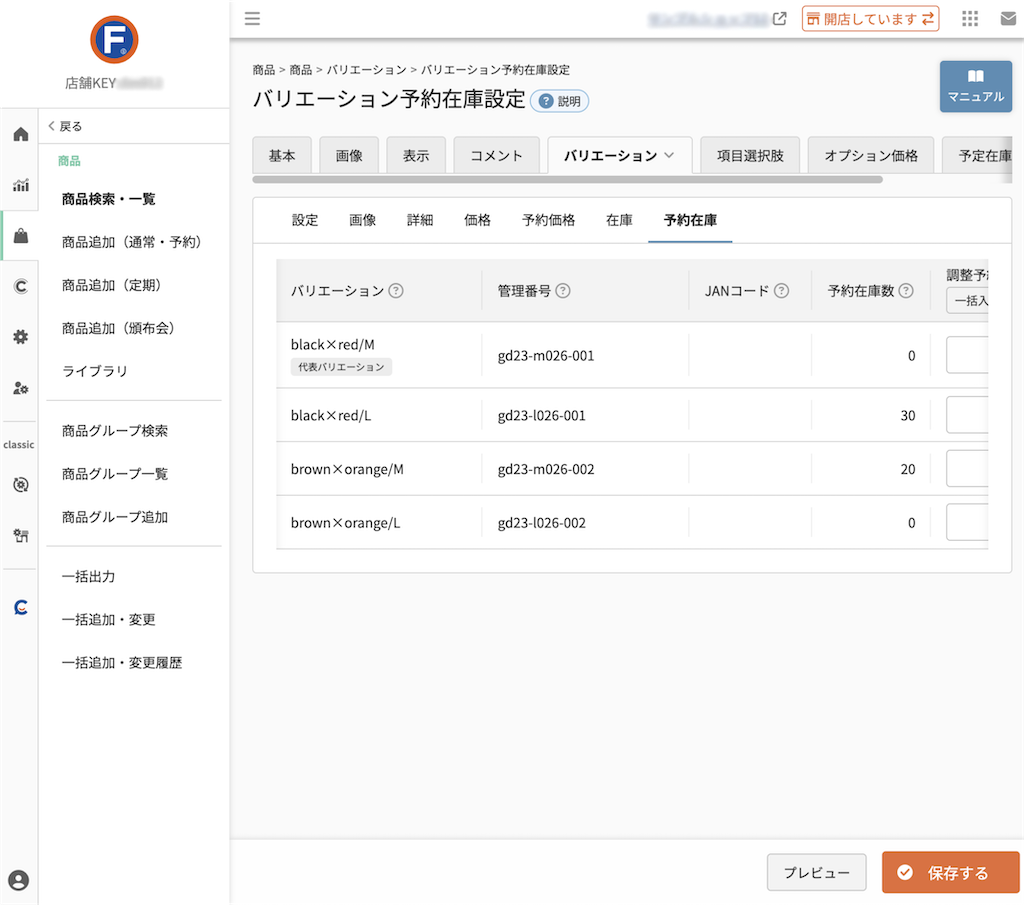Viewport: 1024px width, 905px height.
Task: Open 商品グループ追加
Action: [x=115, y=517]
